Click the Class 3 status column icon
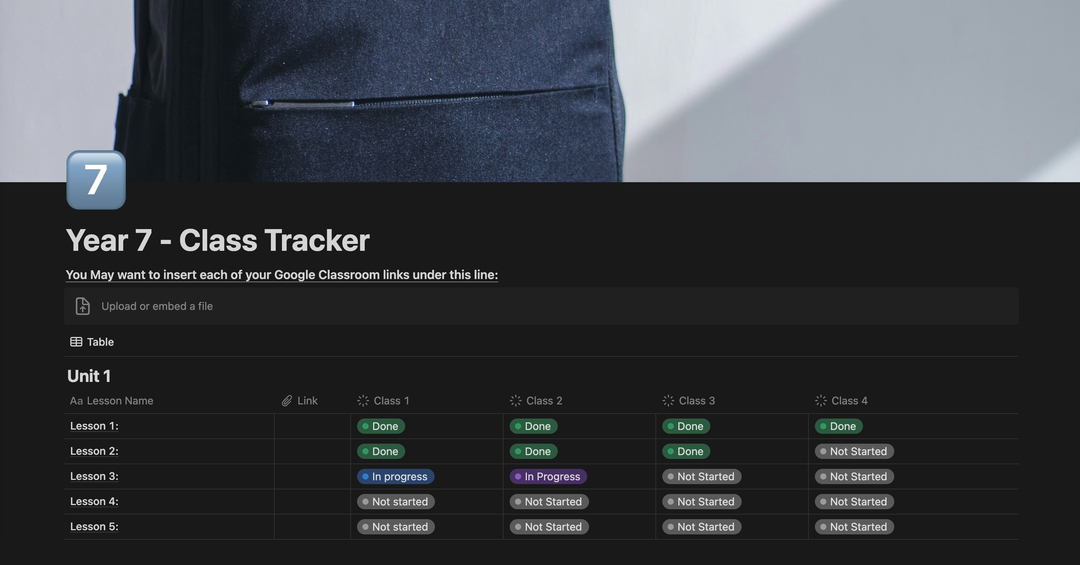1080x565 pixels. 668,400
